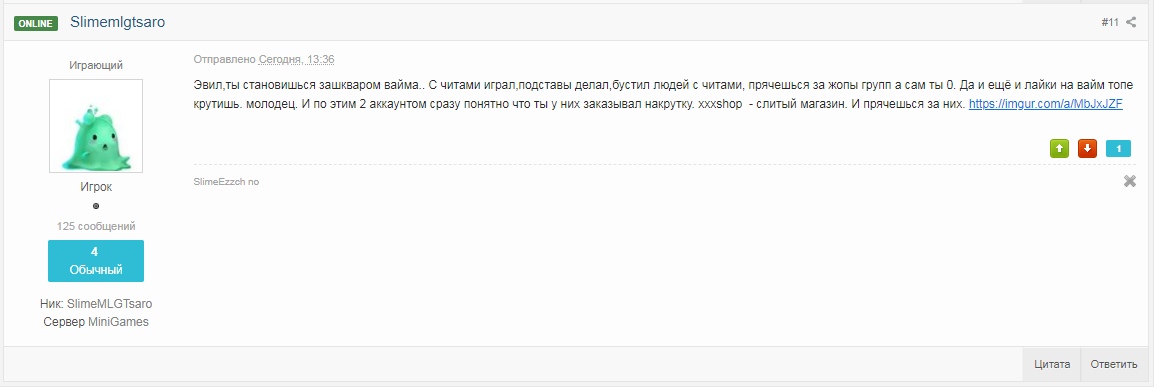Image resolution: width=1161 pixels, height=392 pixels.
Task: Click the green ONLINE status badge
Action: click(x=36, y=23)
